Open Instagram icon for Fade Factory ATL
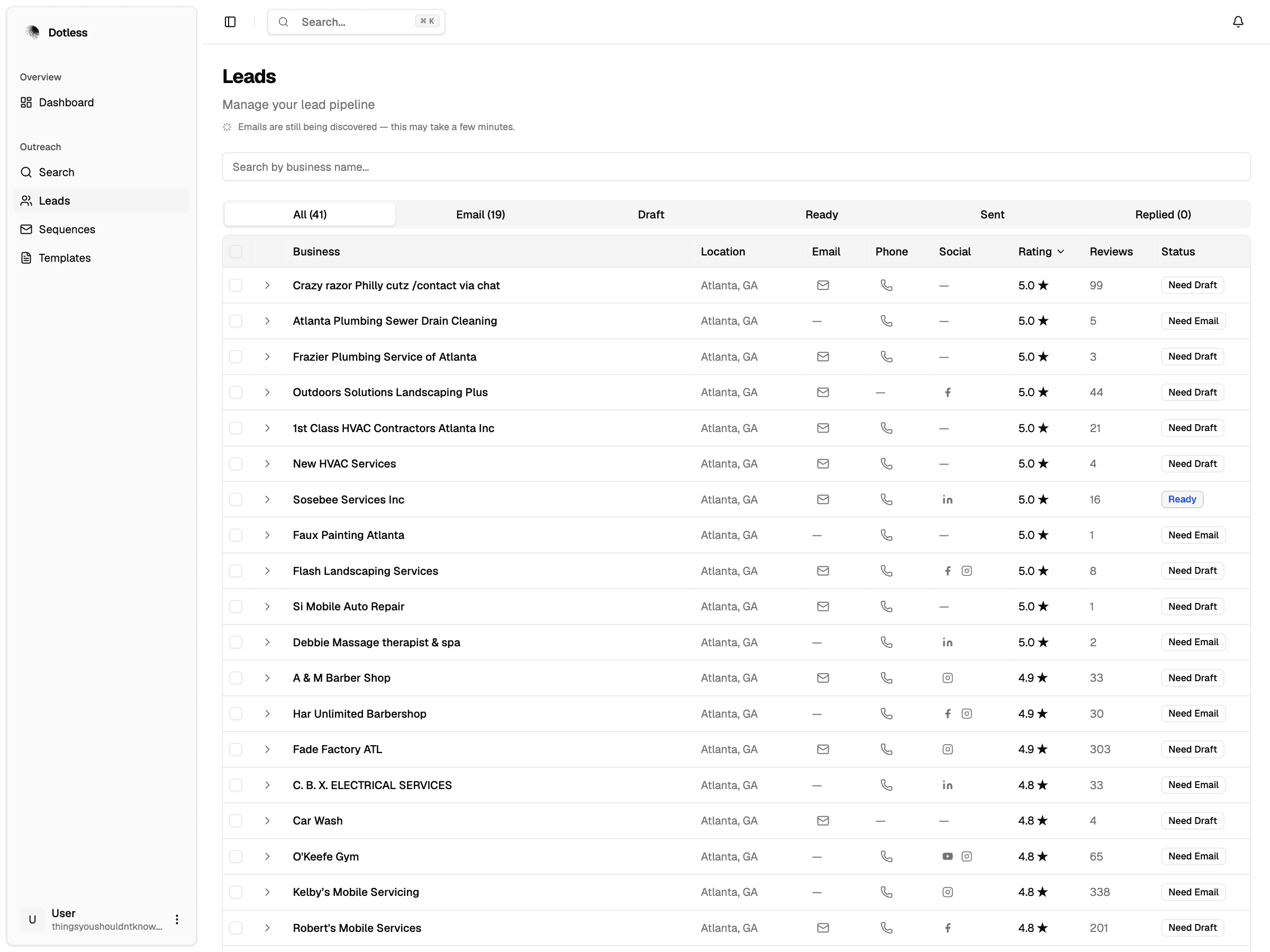This screenshot has height=952, width=1270. click(947, 749)
